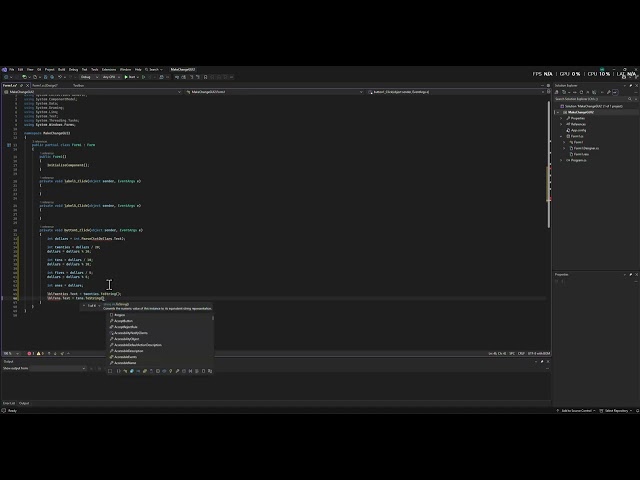Open the Any CPU platform dropdown
The width and height of the screenshot is (640, 480).
(x=111, y=77)
